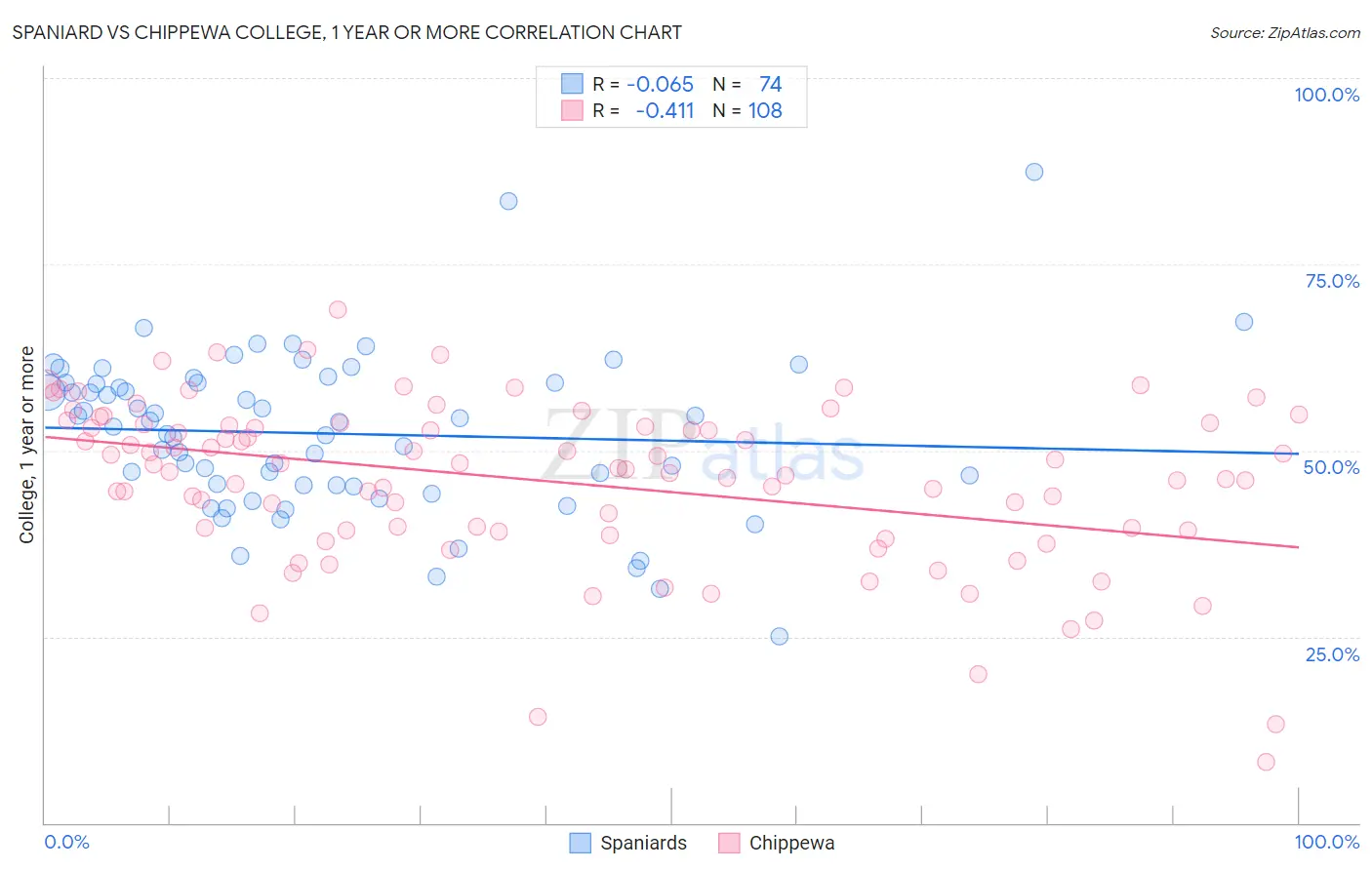Screen dimensions: 1372x870
Task: Click the 100.0% y-axis label
Action: point(1326,95)
